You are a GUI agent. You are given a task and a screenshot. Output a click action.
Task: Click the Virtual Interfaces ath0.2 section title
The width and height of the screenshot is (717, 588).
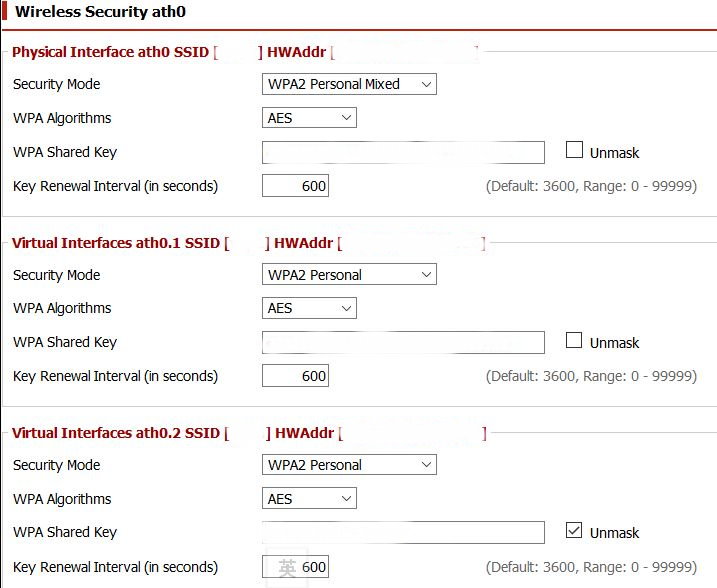116,433
